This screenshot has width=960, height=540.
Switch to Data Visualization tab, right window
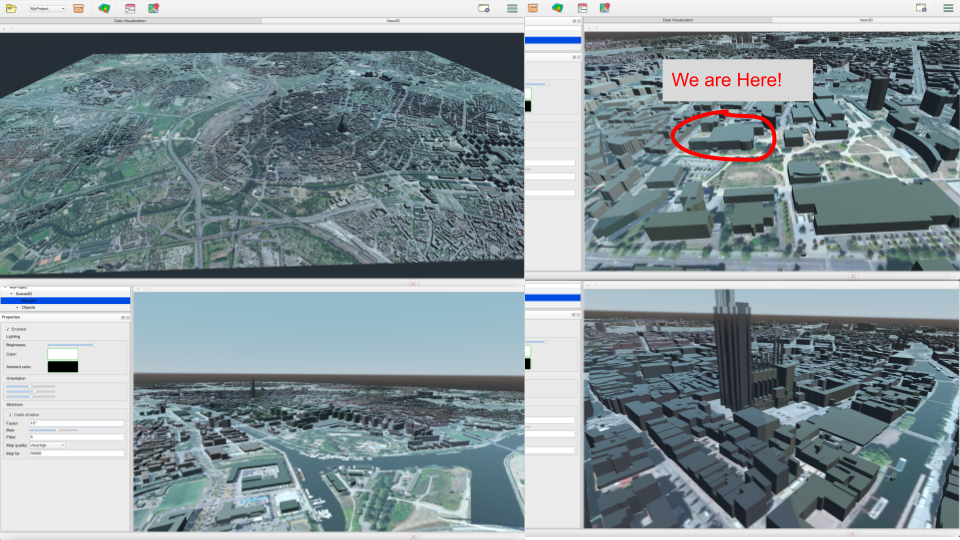[x=678, y=20]
